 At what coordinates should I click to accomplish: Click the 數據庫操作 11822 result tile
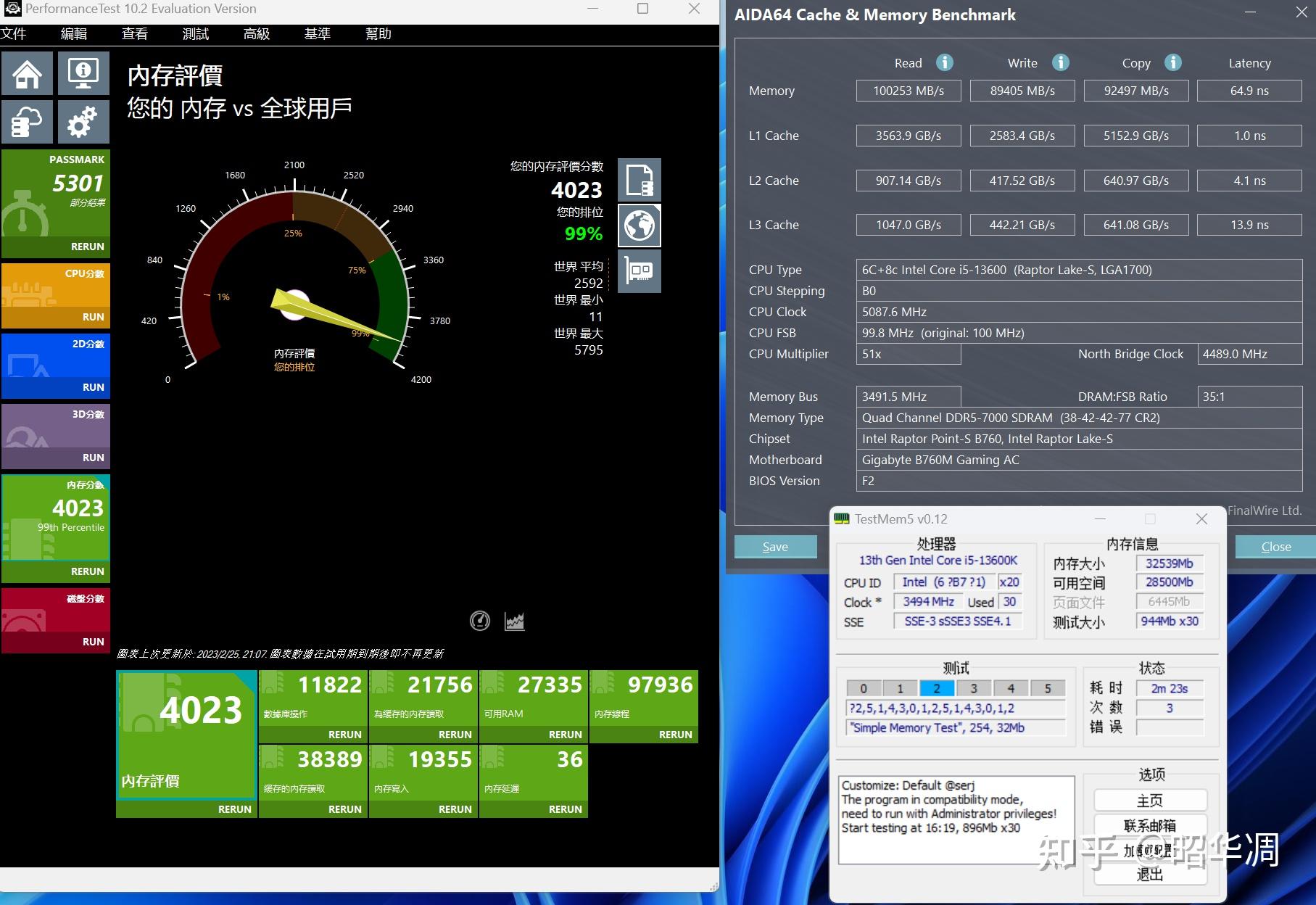(313, 698)
